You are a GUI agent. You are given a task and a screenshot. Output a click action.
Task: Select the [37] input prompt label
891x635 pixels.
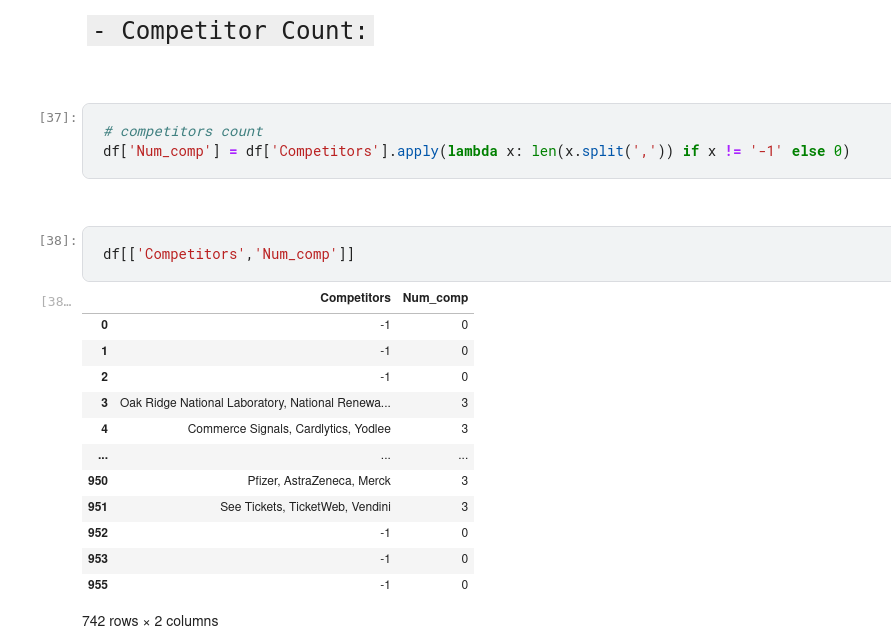(58, 117)
